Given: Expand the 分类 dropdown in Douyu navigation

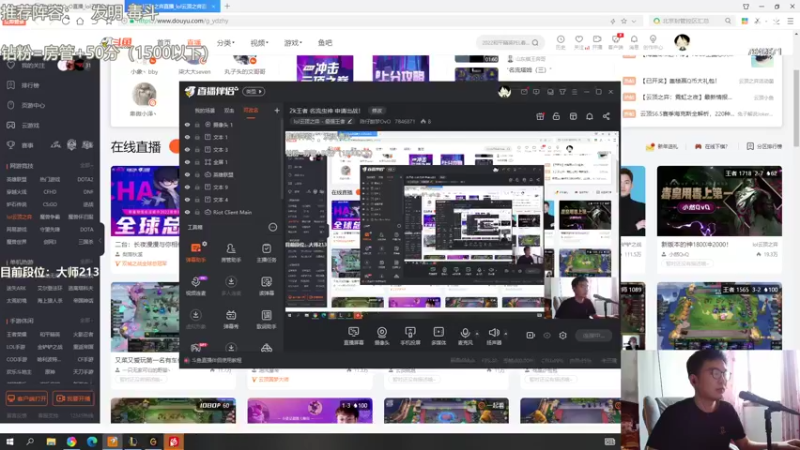Looking at the screenshot, I should [x=225, y=43].
